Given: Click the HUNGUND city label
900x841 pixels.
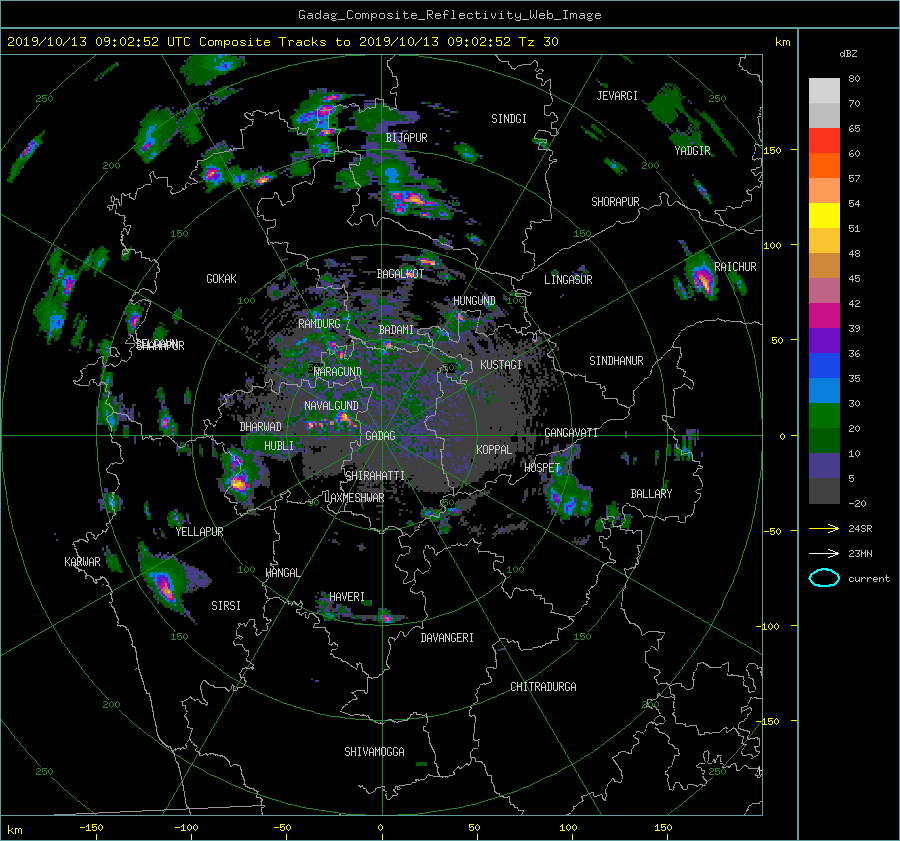Looking at the screenshot, I should pyautogui.click(x=474, y=301).
